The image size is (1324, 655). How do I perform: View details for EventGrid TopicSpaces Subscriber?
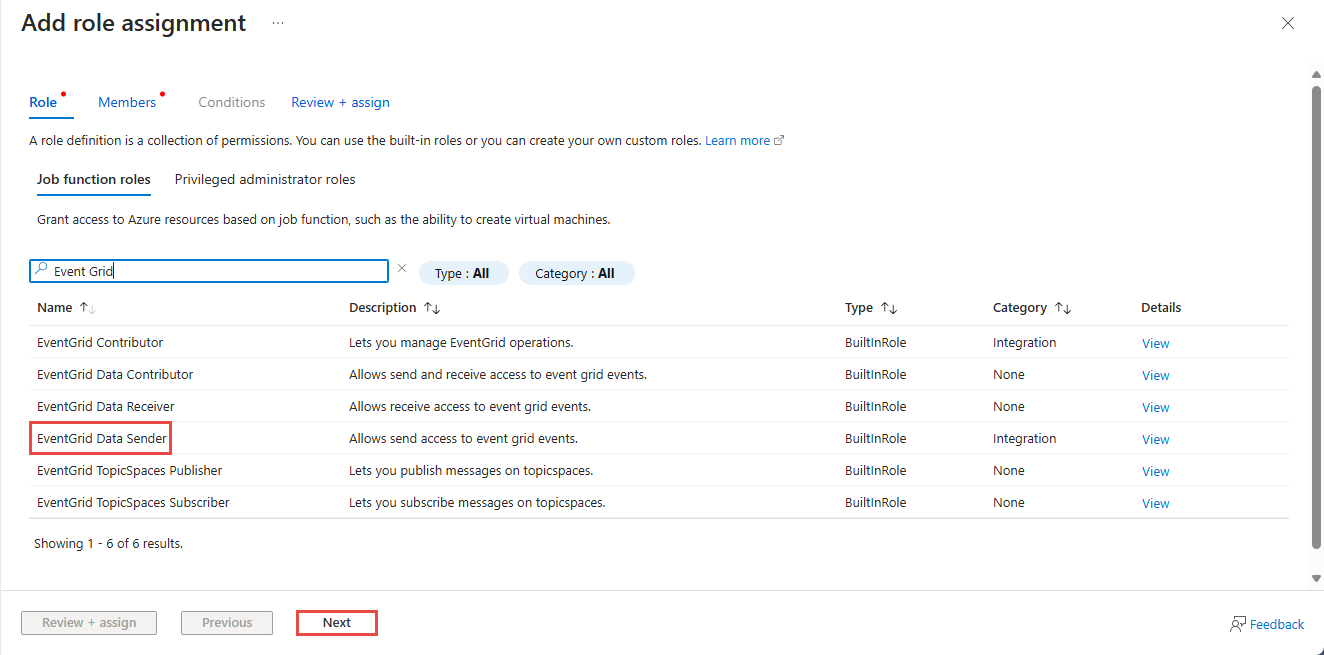[x=1155, y=503]
